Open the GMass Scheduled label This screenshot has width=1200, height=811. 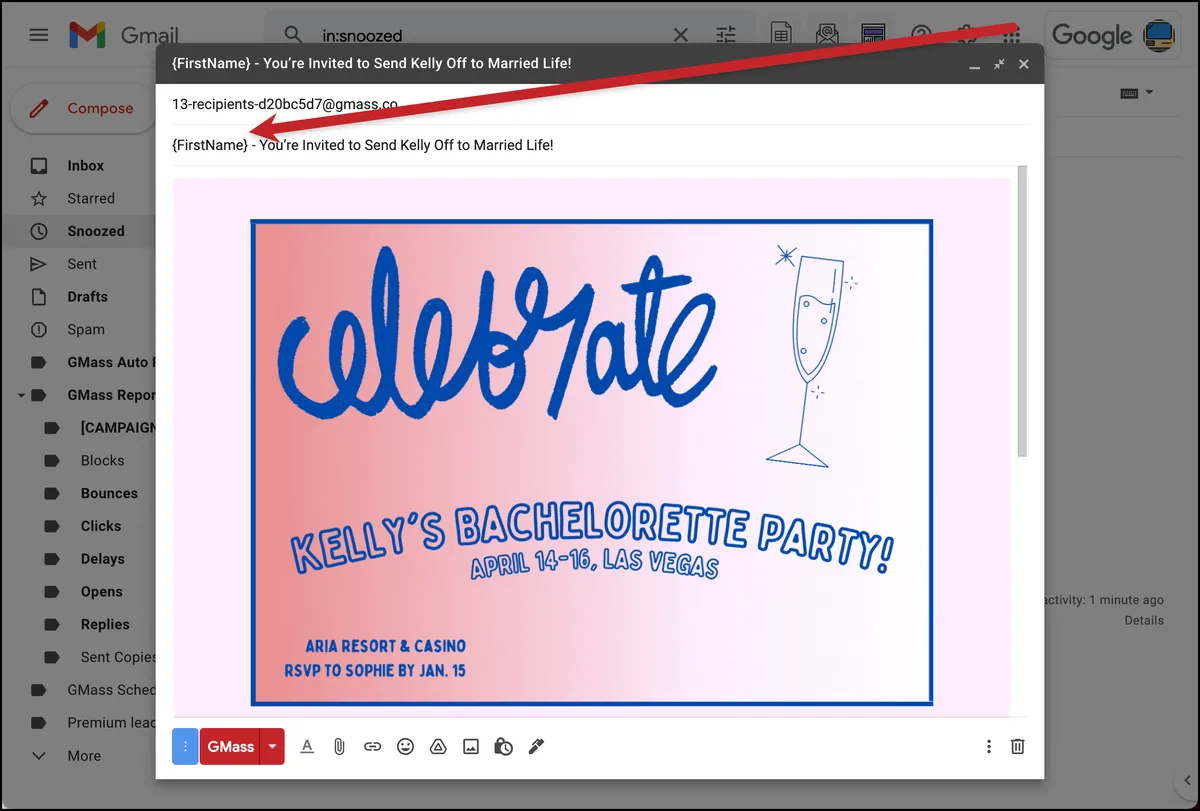click(x=111, y=690)
